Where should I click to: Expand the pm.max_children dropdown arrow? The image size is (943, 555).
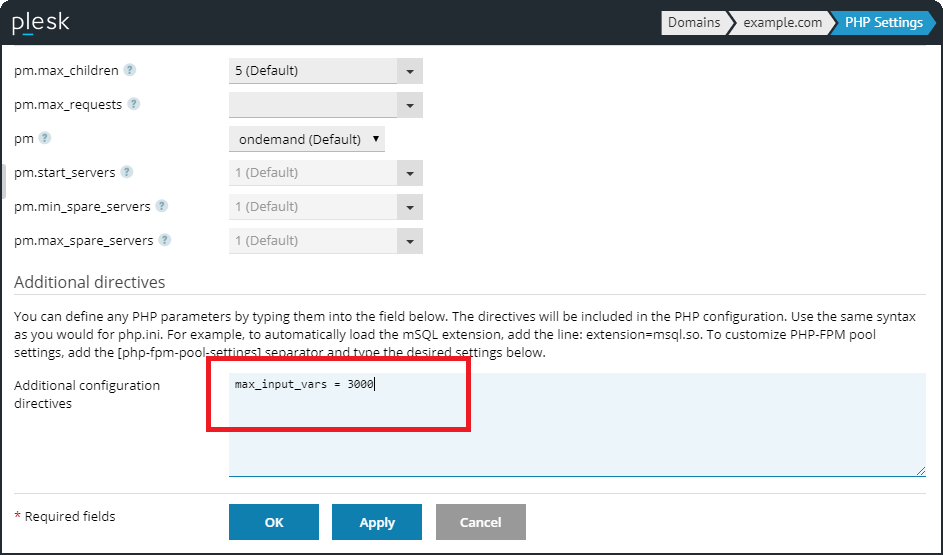coord(410,71)
